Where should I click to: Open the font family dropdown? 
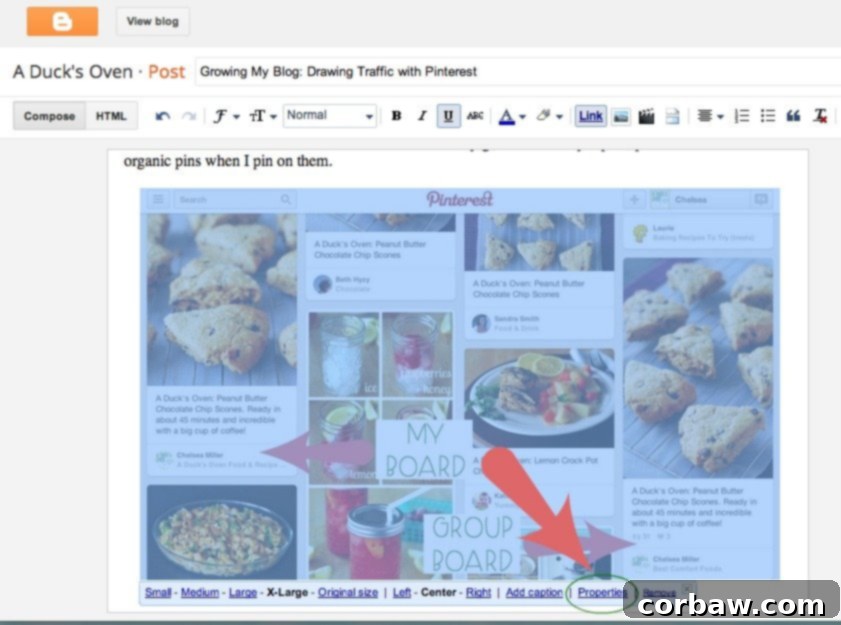pos(222,116)
